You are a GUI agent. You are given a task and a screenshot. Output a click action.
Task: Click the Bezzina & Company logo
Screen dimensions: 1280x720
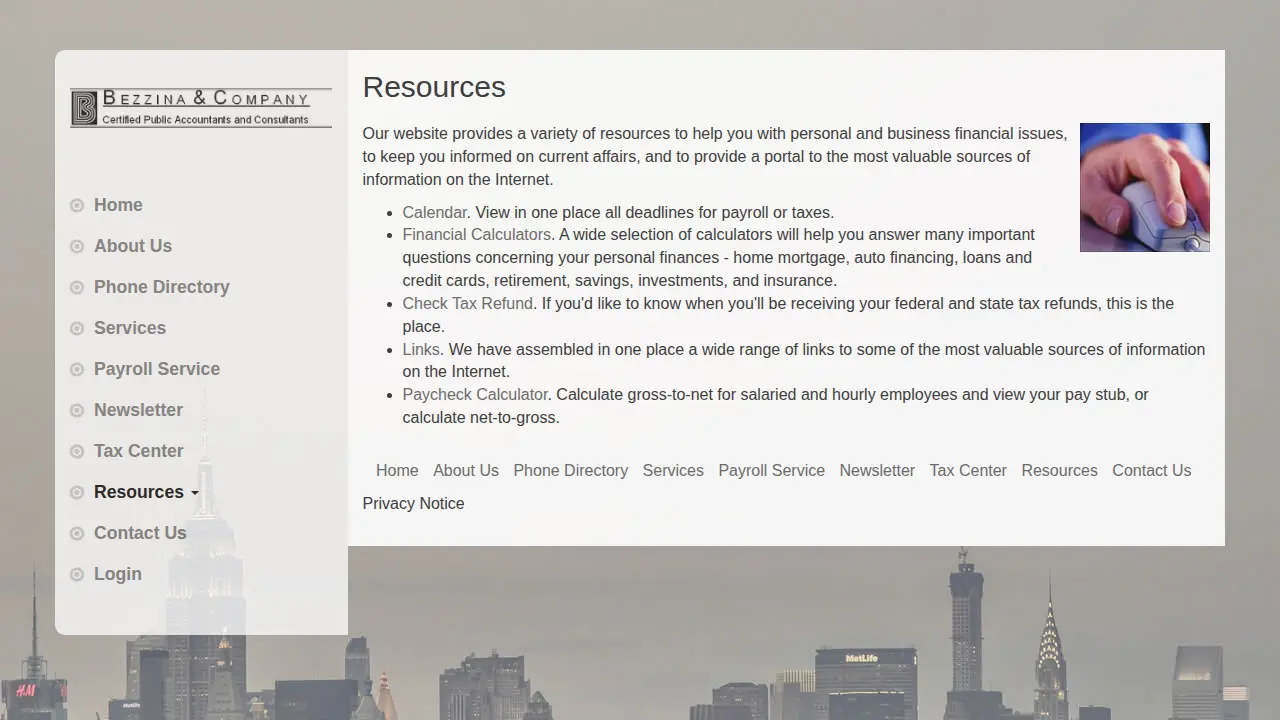[x=201, y=108]
